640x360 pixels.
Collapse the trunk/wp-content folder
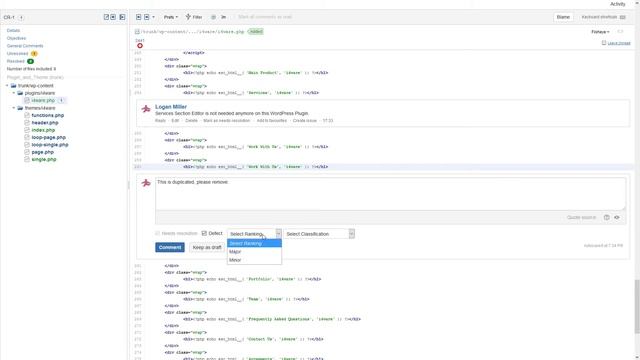click(7, 86)
